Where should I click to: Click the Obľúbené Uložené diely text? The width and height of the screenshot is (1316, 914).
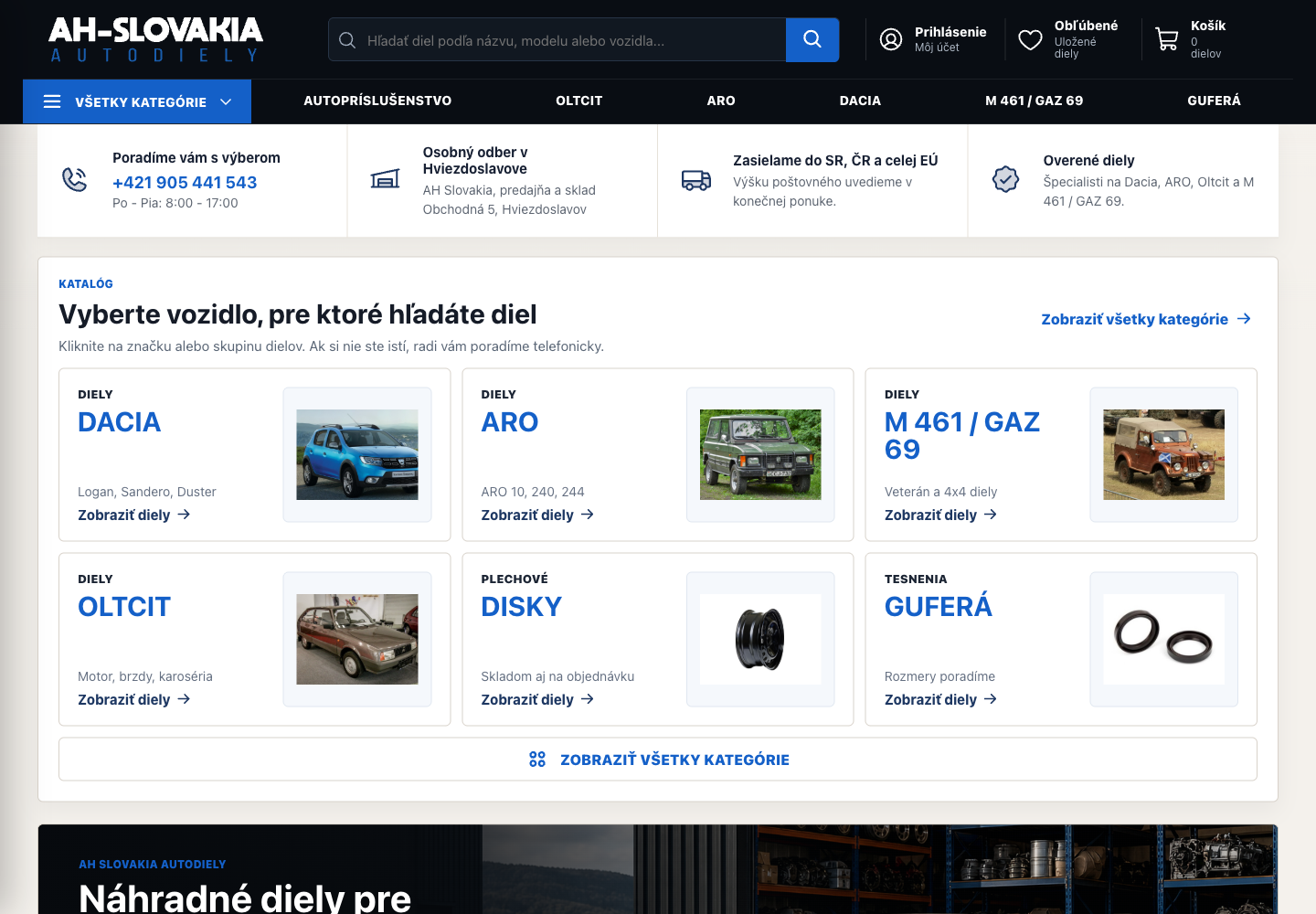pyautogui.click(x=1086, y=39)
